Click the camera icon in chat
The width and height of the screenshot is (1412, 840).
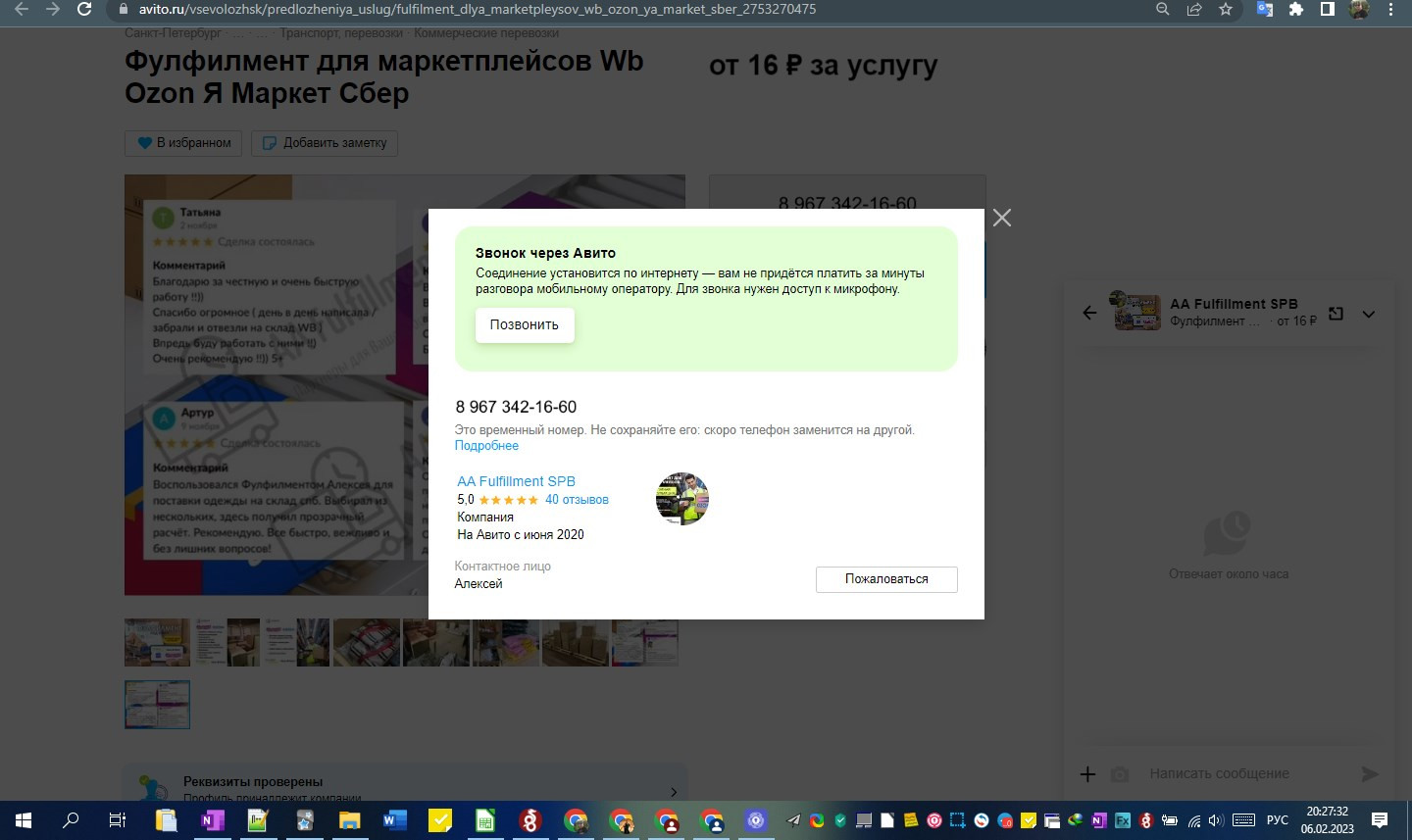pos(1120,774)
